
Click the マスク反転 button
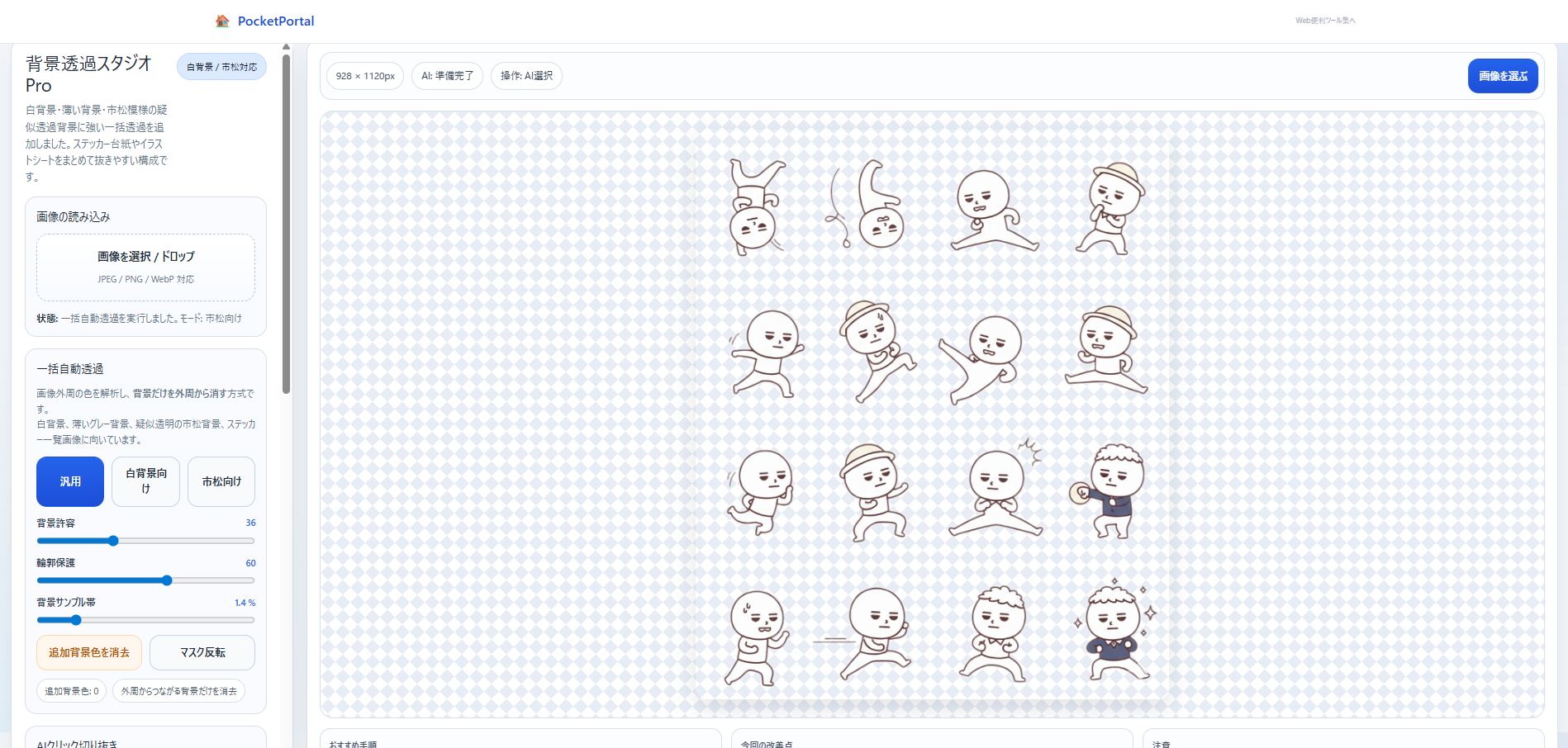202,652
